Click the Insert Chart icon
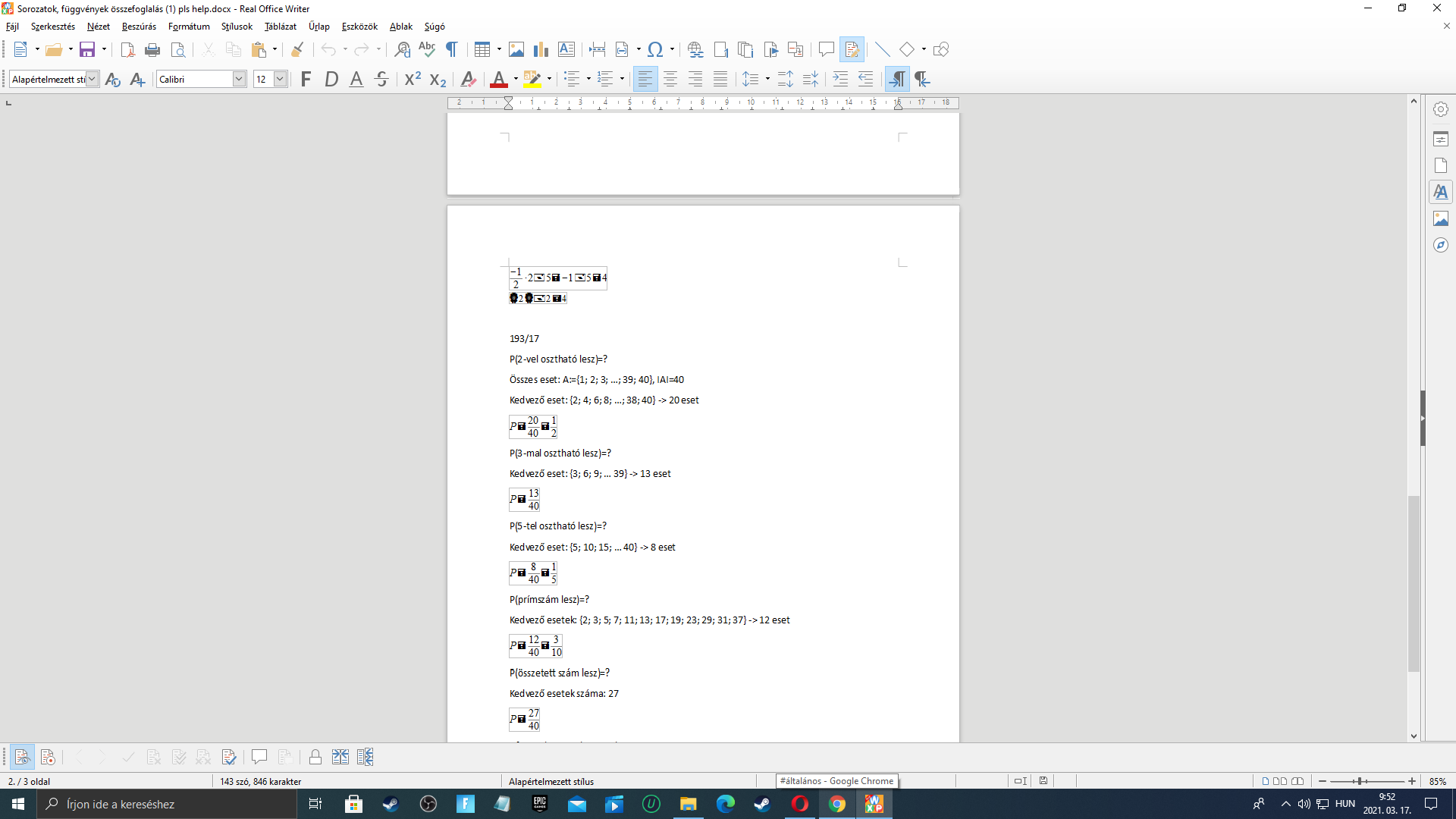 point(541,50)
